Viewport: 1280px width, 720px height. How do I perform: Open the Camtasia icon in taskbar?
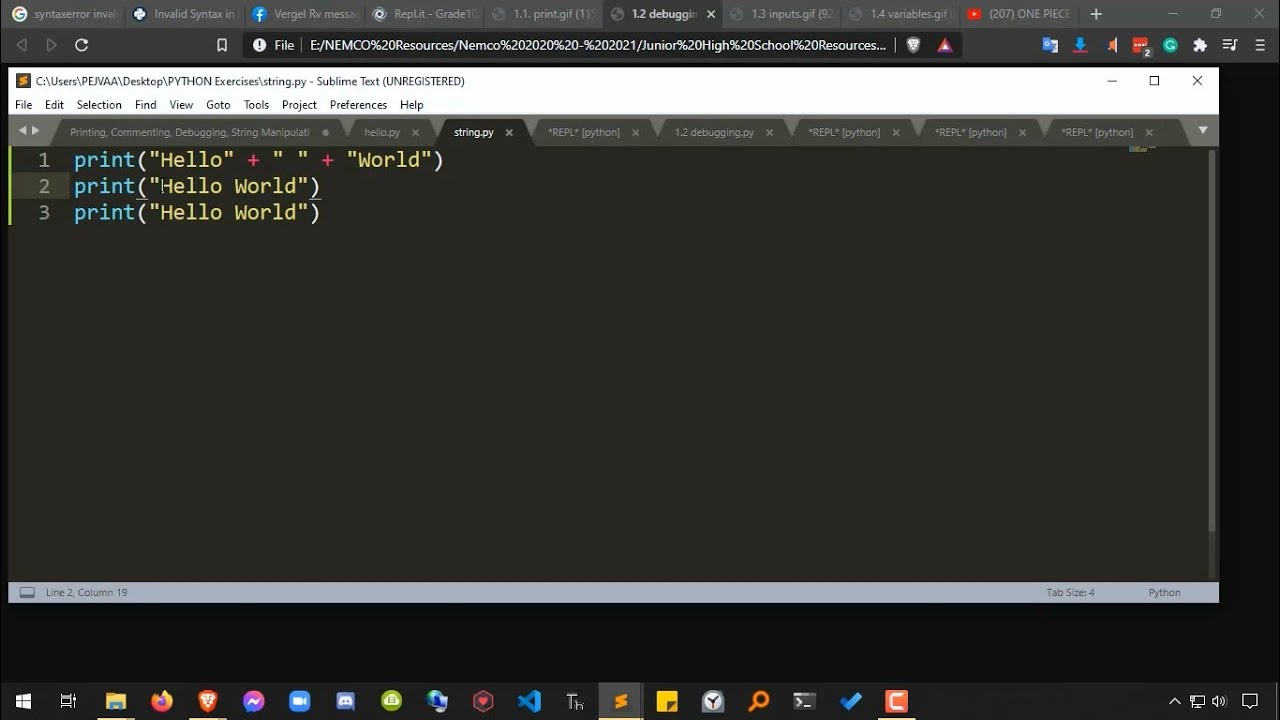pos(897,701)
